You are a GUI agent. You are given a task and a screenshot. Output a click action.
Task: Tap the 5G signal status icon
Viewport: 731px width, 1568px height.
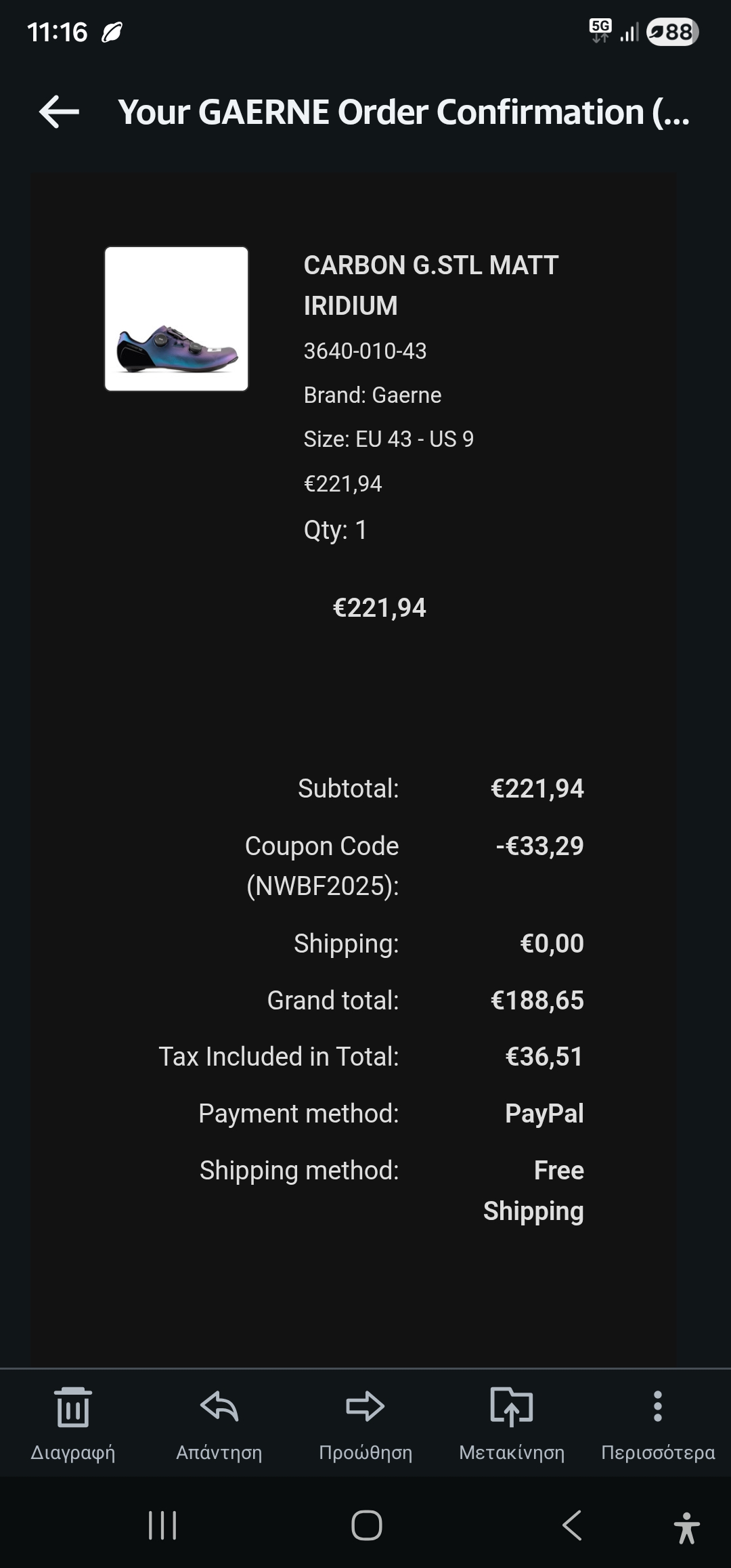(x=600, y=30)
